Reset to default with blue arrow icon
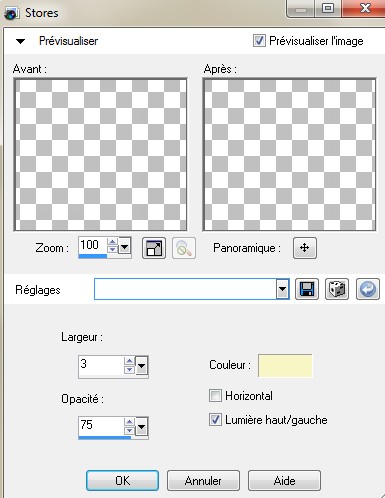This screenshot has width=385, height=498. [368, 289]
